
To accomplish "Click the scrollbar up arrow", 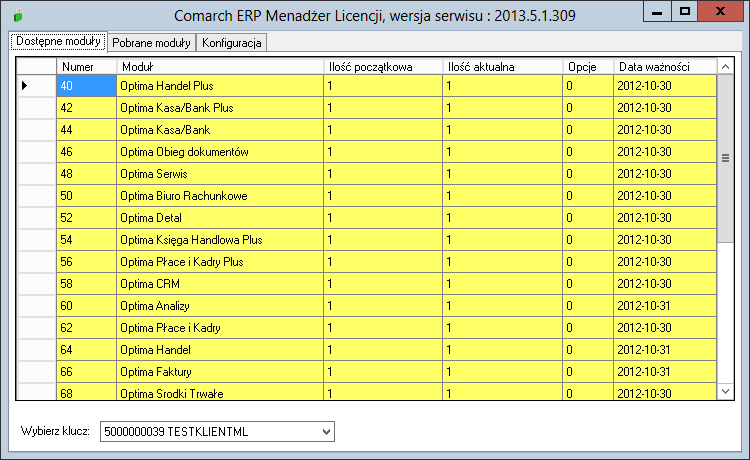I will 725,66.
